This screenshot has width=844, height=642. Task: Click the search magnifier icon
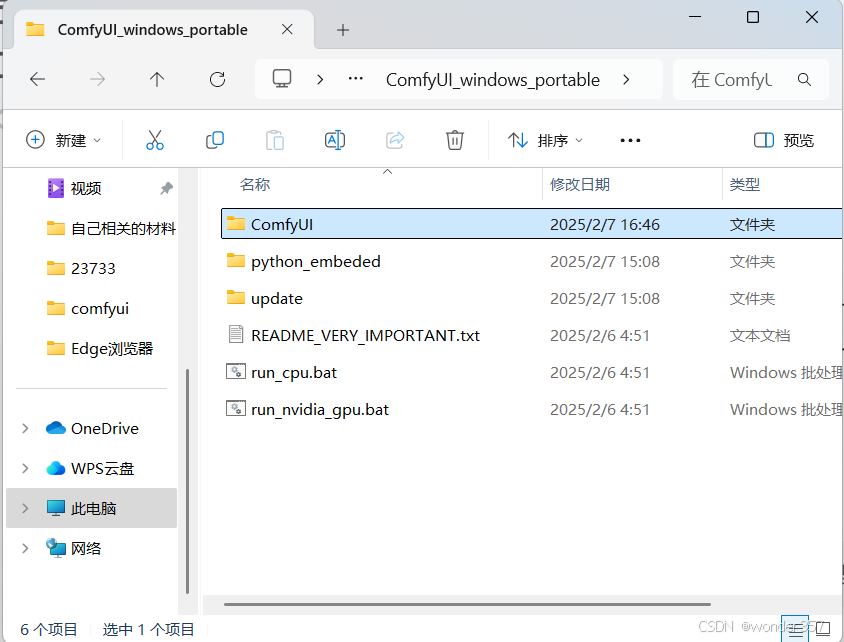pyautogui.click(x=804, y=80)
